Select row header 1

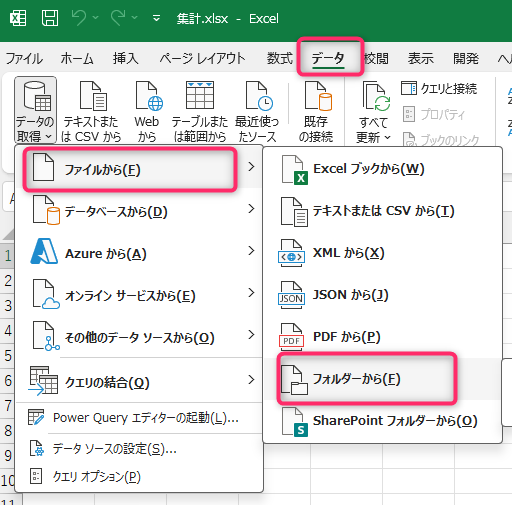click(x=7, y=256)
